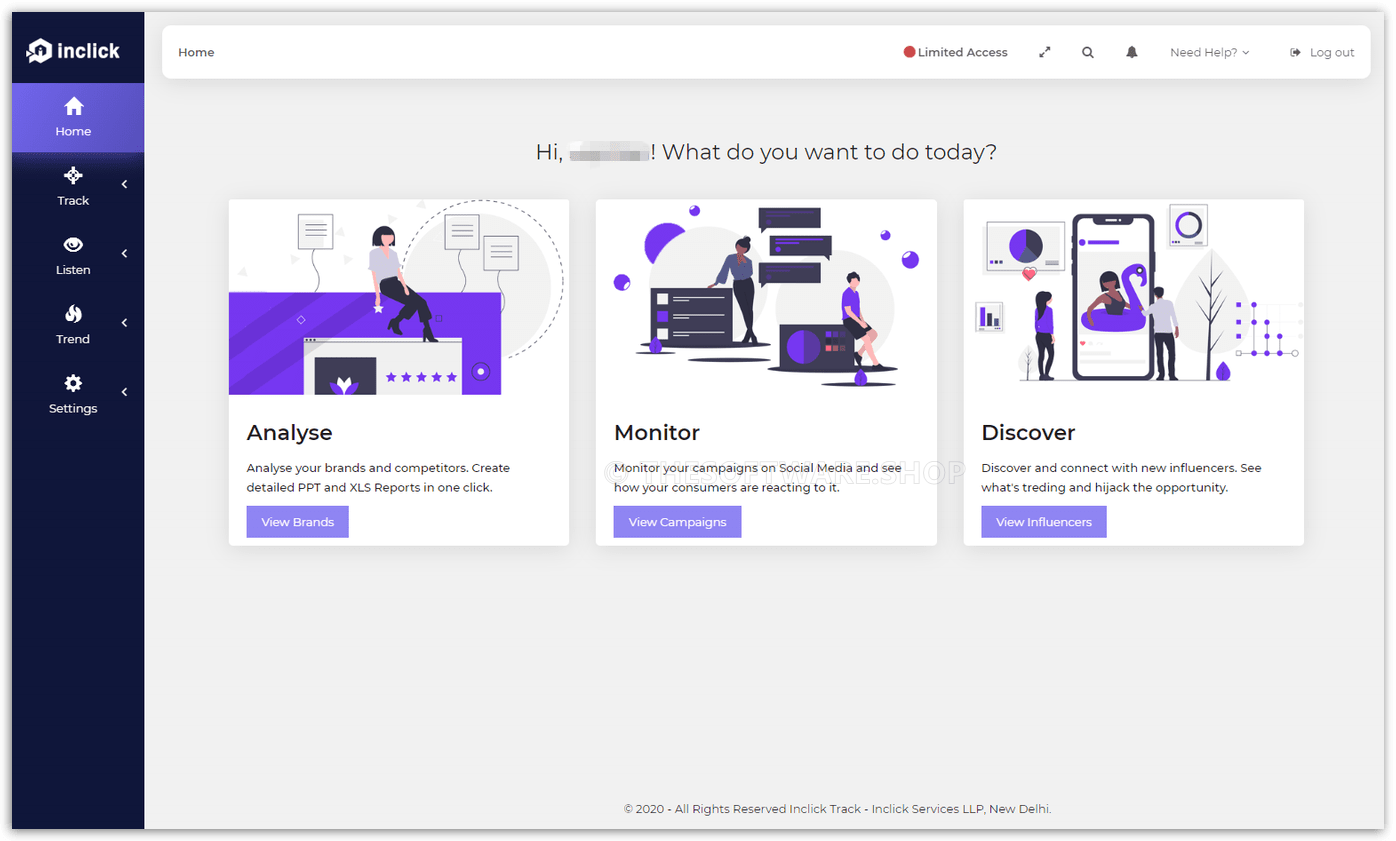The image size is (1396, 841).
Task: Click the Limited Access status indicator
Action: [955, 52]
